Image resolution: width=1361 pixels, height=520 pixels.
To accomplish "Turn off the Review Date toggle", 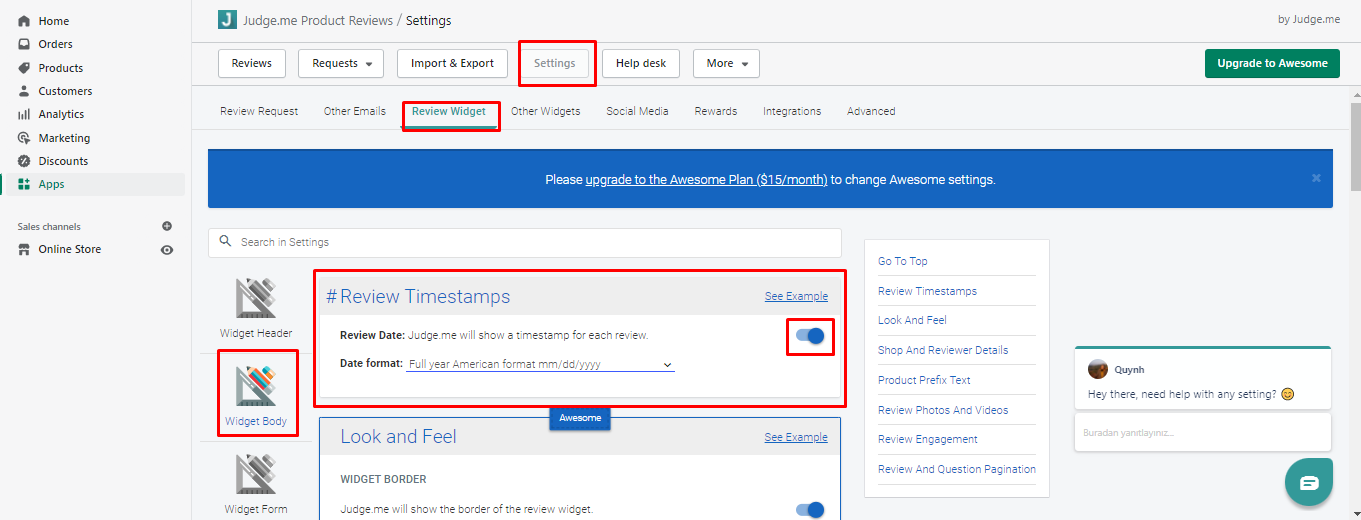I will [810, 336].
